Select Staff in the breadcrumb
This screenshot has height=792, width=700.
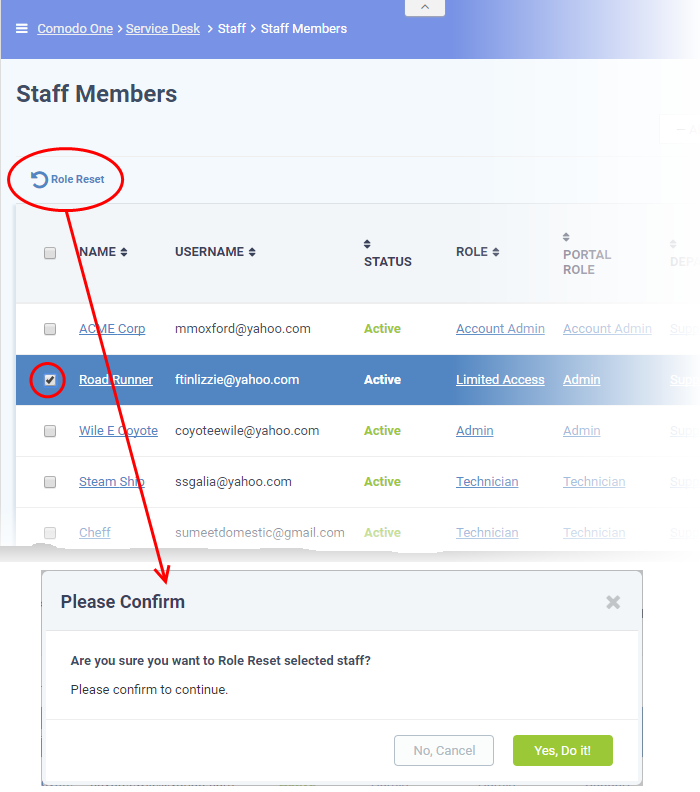231,29
